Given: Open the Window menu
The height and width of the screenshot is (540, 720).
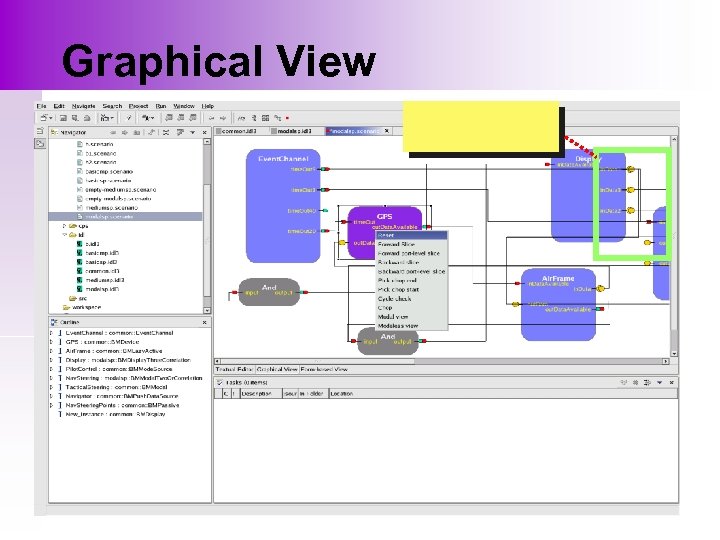Looking at the screenshot, I should pyautogui.click(x=184, y=106).
